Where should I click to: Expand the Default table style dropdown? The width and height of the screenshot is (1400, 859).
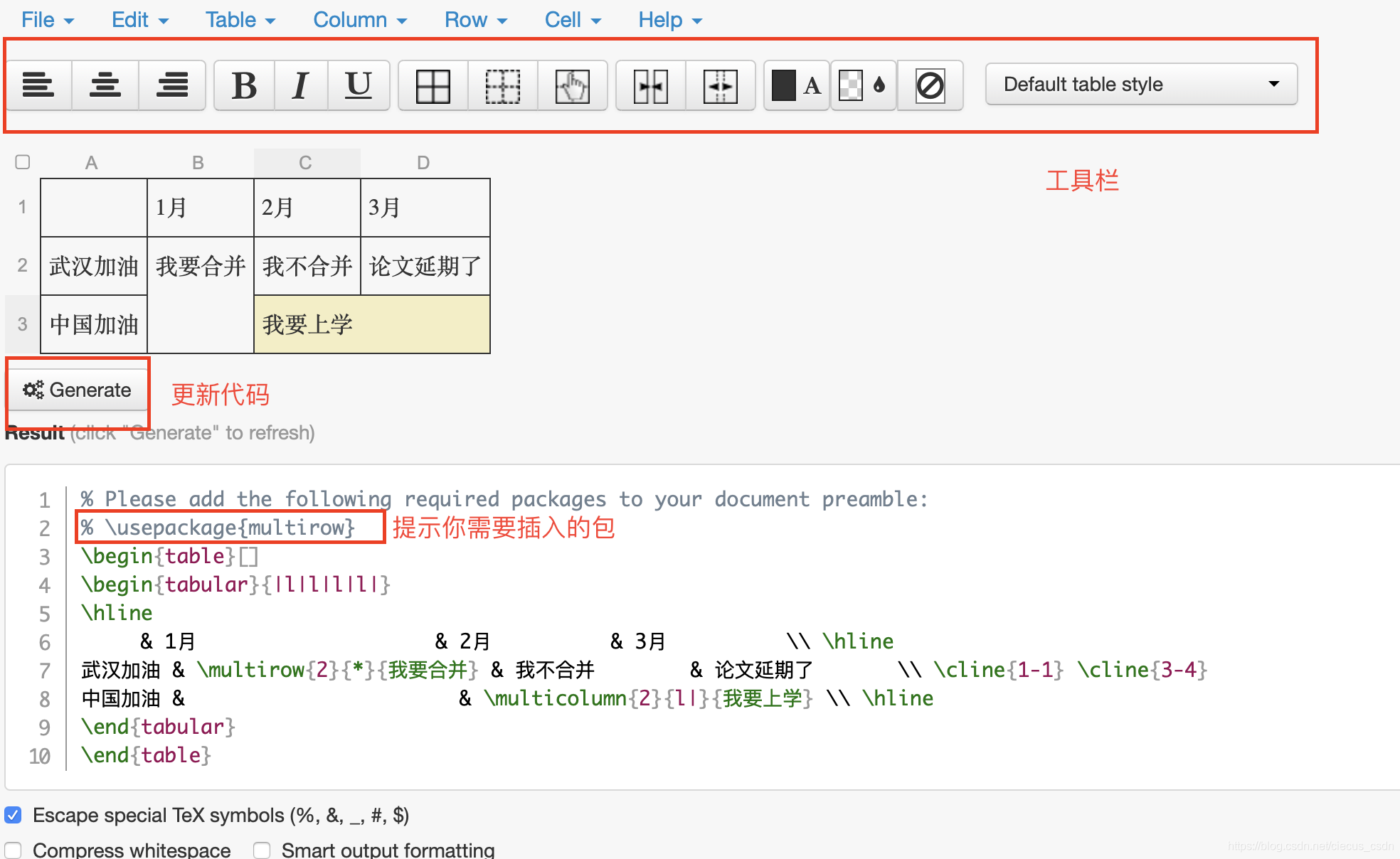(1141, 85)
